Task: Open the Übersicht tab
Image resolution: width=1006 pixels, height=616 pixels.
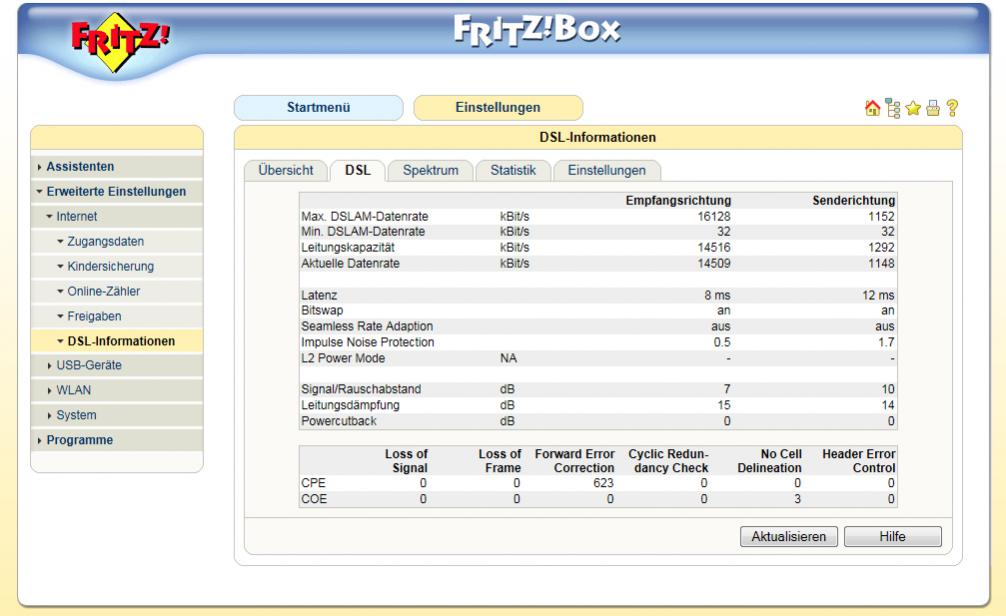Action: 286,171
